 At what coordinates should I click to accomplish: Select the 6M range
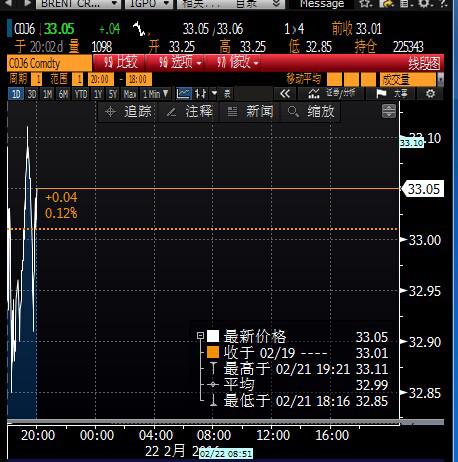(64, 94)
